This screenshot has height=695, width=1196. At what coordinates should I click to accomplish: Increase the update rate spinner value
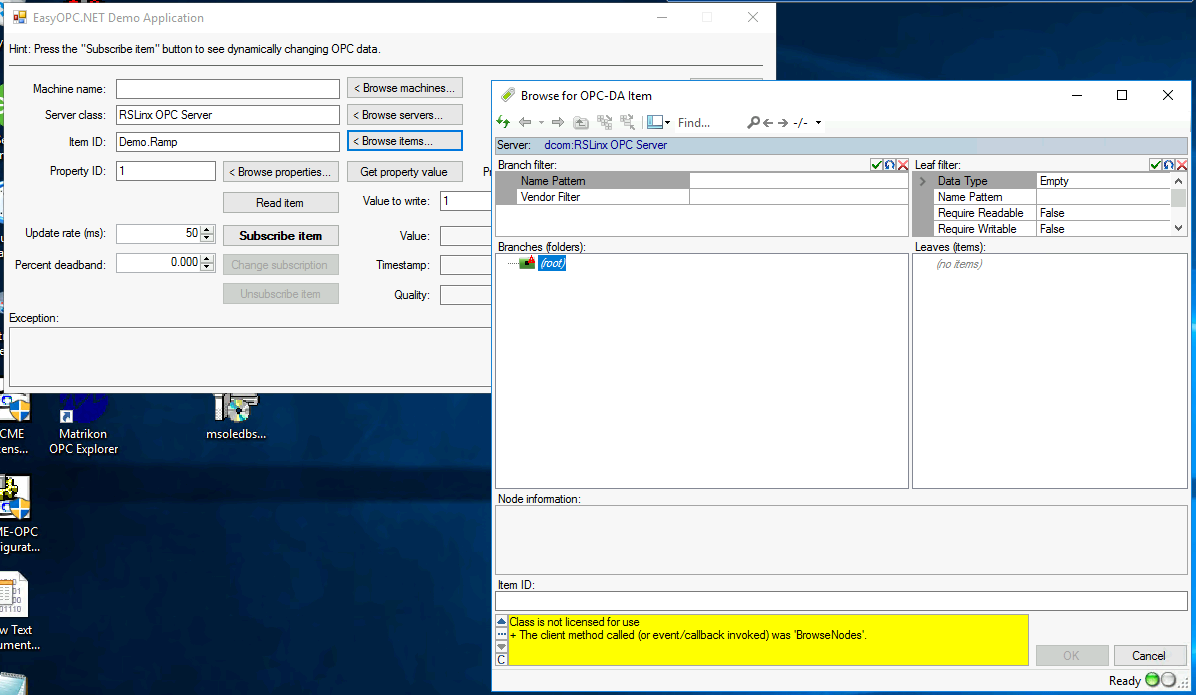pyautogui.click(x=208, y=229)
